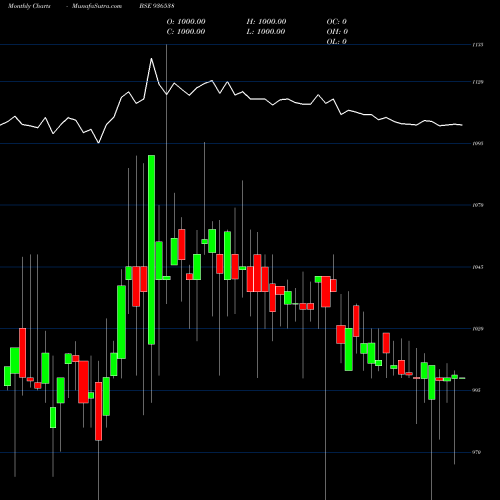The image size is (500, 500).
Task: Click the "L: 1000.00" low value
Action: click(x=266, y=32)
